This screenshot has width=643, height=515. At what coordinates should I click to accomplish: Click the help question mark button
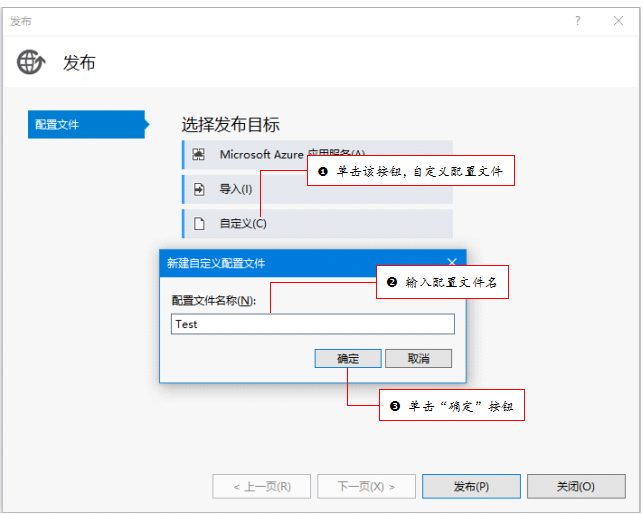click(577, 20)
